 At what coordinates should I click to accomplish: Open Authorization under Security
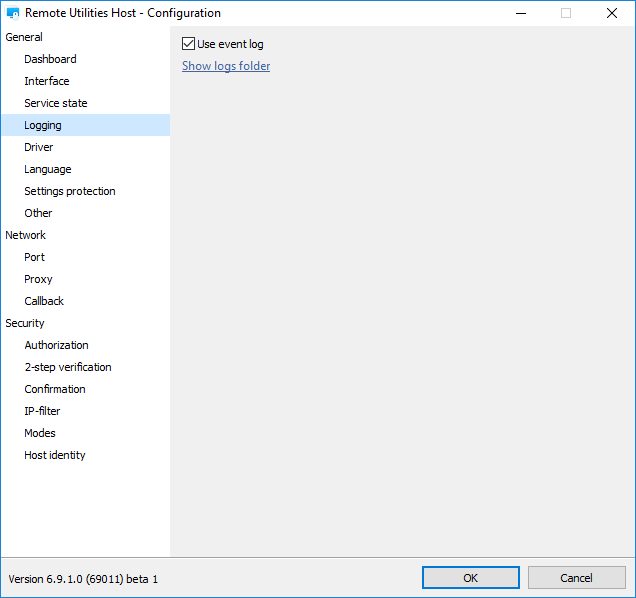coord(56,345)
